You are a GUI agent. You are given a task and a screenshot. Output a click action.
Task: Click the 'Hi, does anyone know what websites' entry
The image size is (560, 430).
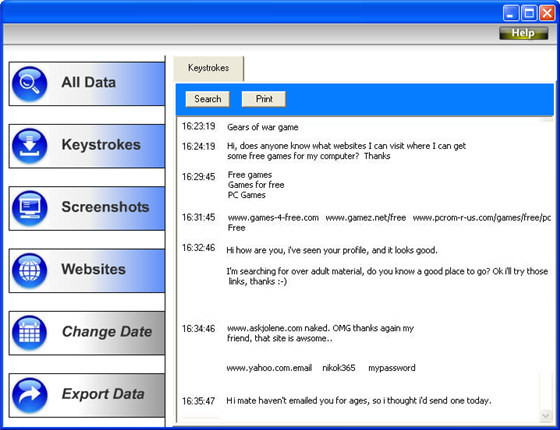coord(346,151)
